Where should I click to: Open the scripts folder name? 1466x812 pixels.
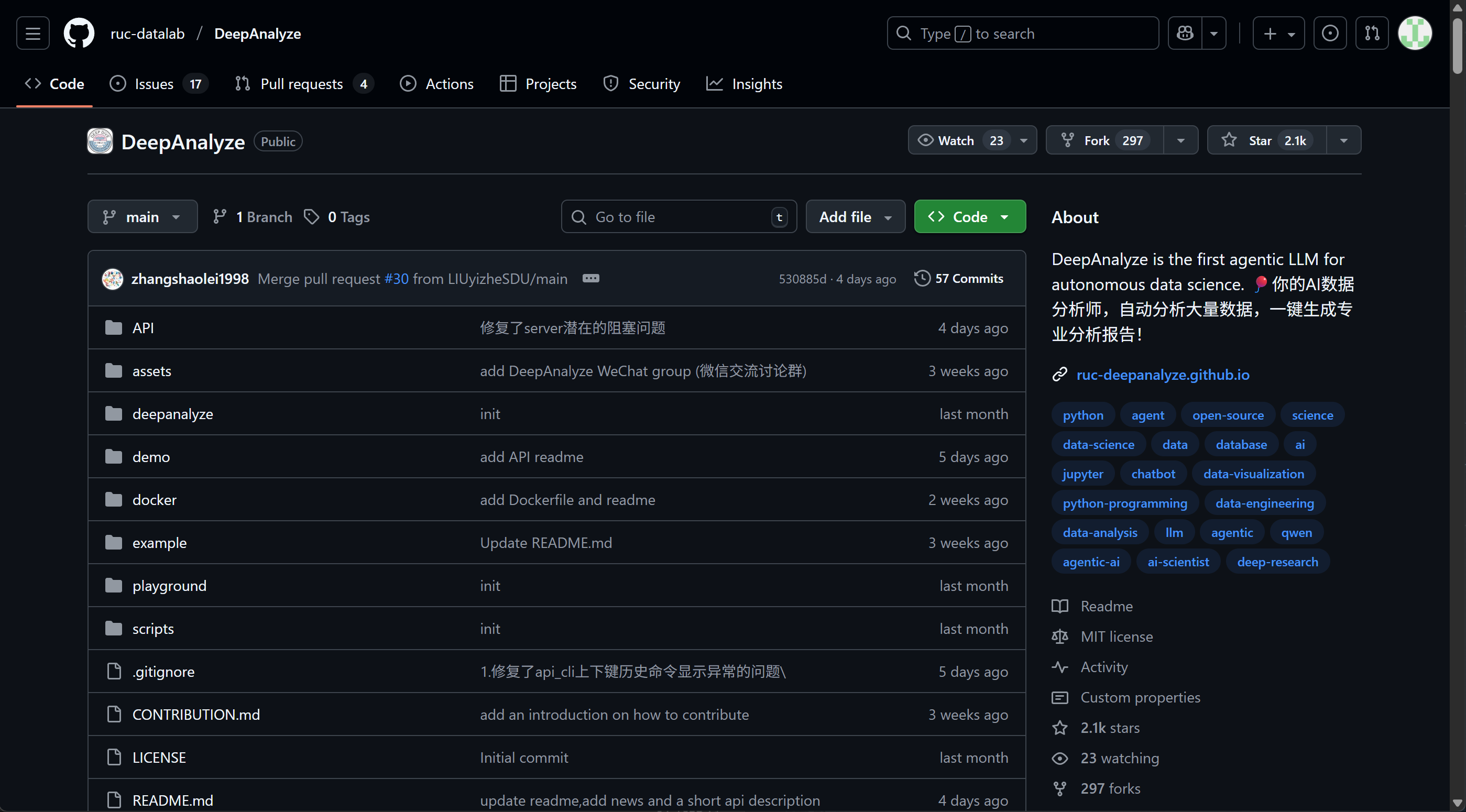pos(153,628)
